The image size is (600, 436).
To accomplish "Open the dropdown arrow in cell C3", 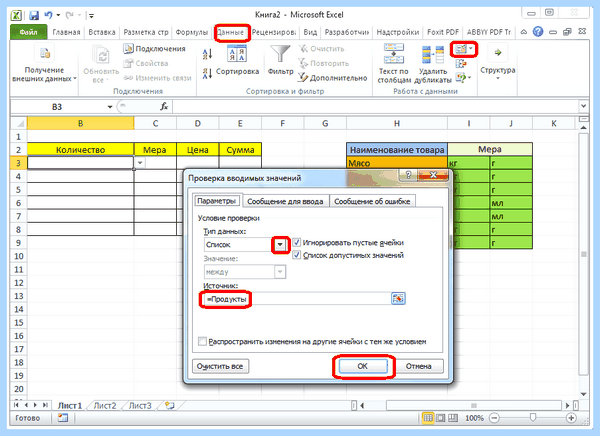I will pyautogui.click(x=140, y=163).
